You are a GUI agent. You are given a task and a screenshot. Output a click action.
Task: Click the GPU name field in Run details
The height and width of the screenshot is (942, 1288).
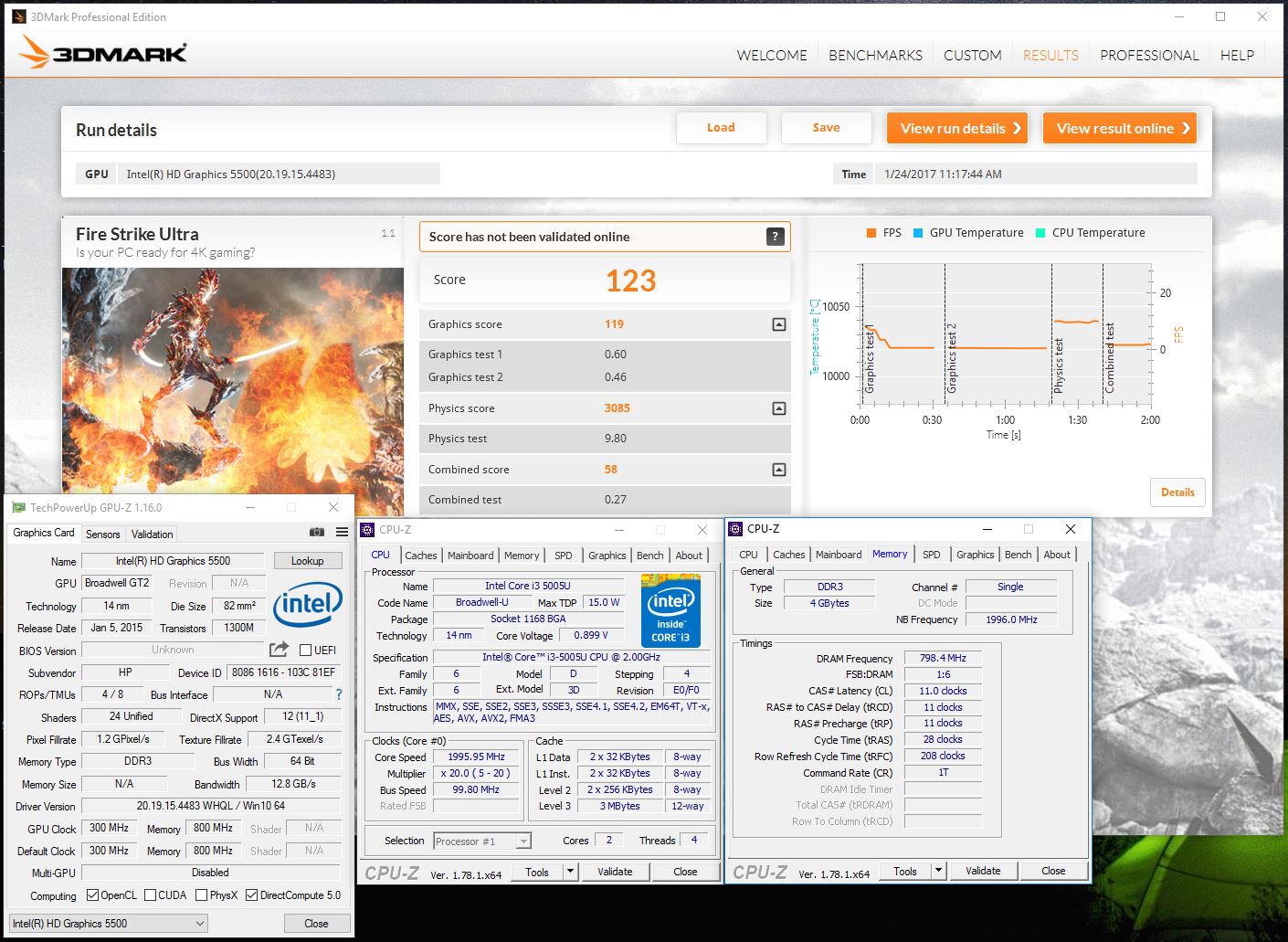[279, 174]
